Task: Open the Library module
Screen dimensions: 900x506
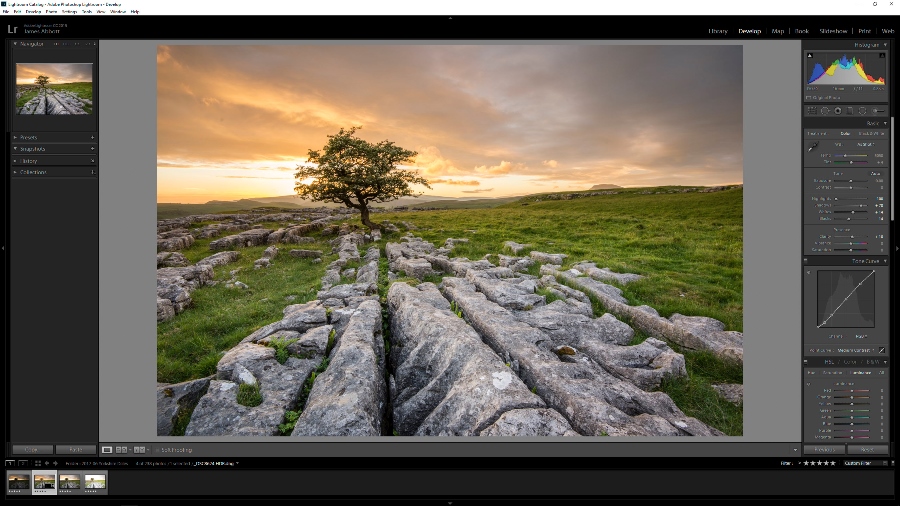Action: point(718,31)
